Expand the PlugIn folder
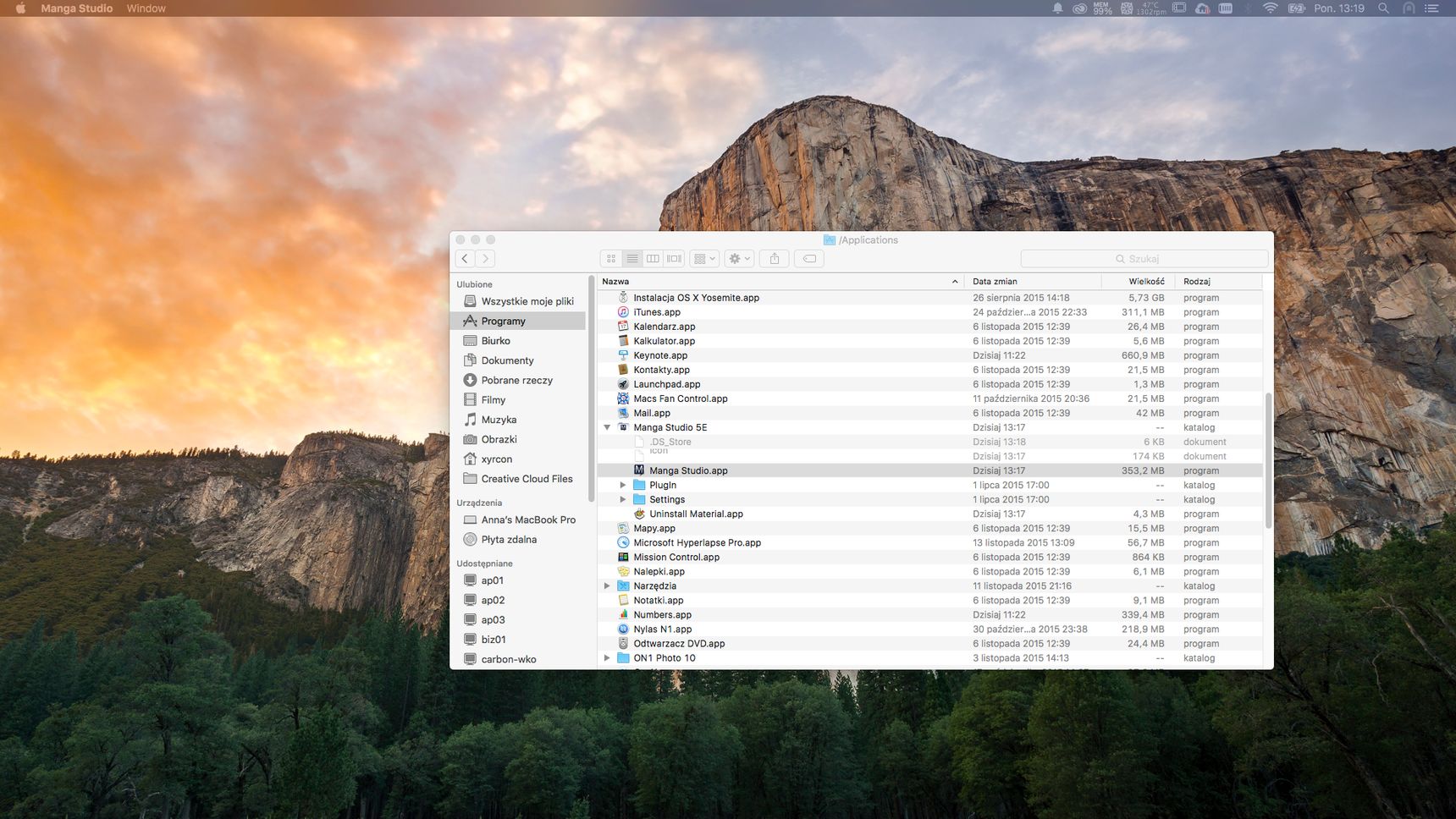This screenshot has width=1456, height=819. coord(623,486)
